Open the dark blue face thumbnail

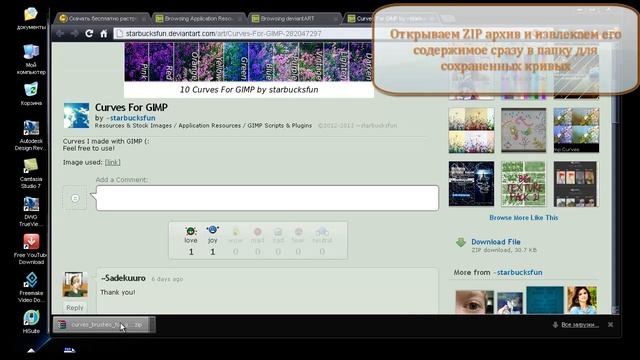(471, 184)
